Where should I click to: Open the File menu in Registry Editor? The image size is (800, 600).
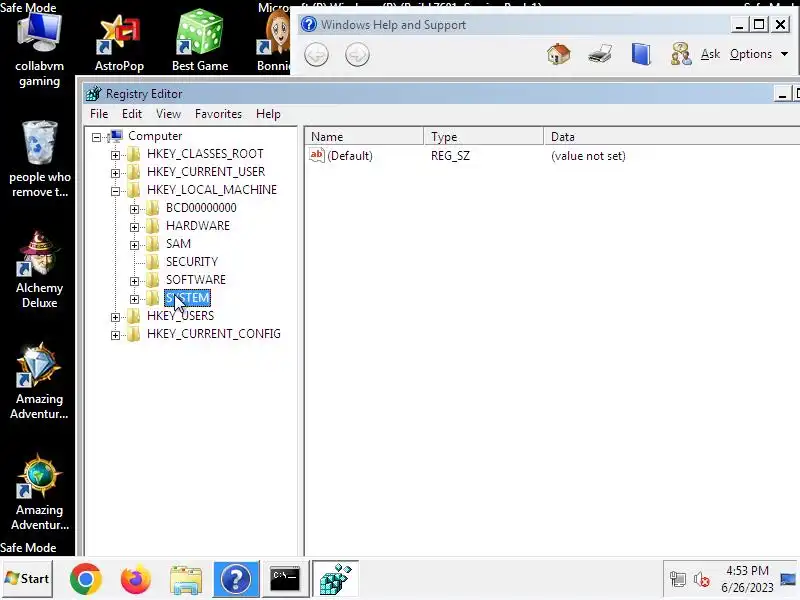pos(99,114)
